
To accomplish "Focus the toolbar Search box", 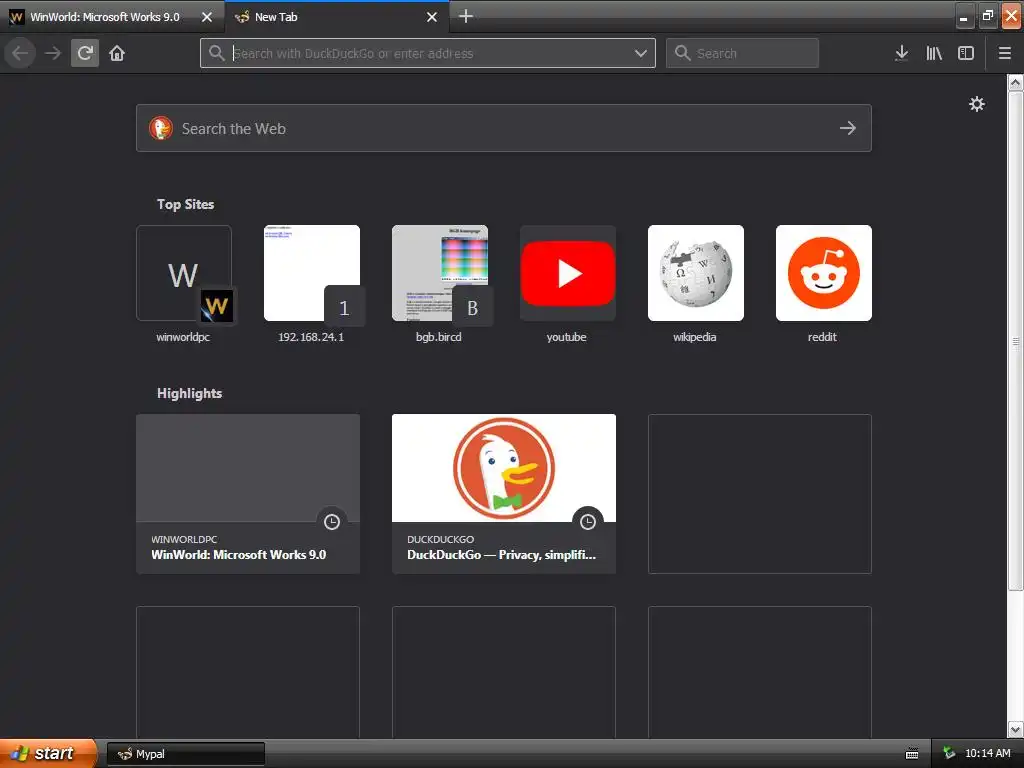I will coord(742,53).
